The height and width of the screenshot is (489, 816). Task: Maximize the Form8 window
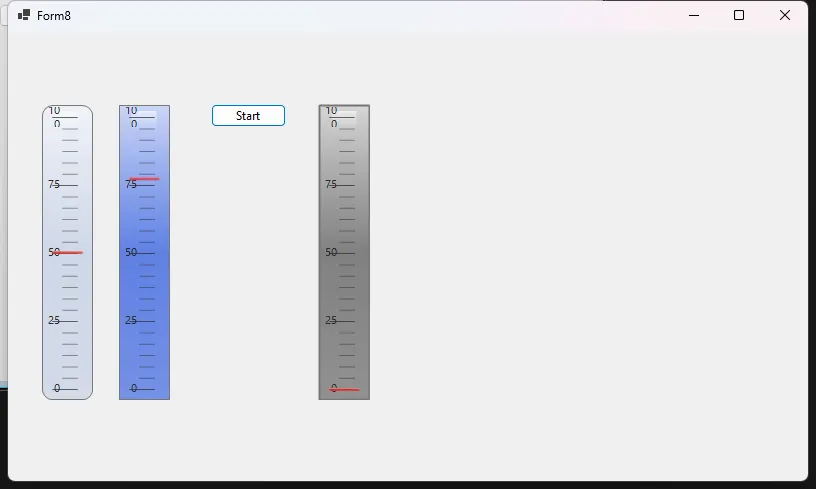tap(739, 15)
